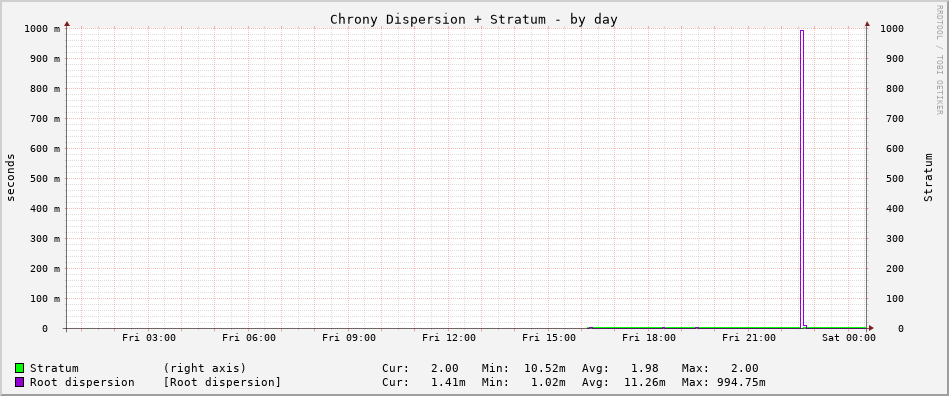The width and height of the screenshot is (949, 396).
Task: Click the "800 m" seconds axis label
Action: 45,88
